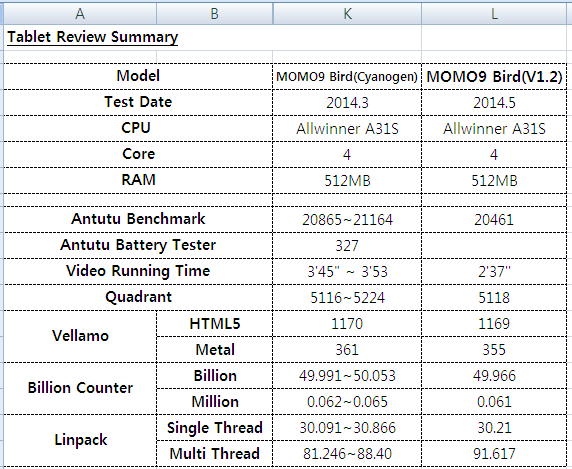Click the 'Metal' label cell
The height and width of the screenshot is (469, 572).
point(214,349)
